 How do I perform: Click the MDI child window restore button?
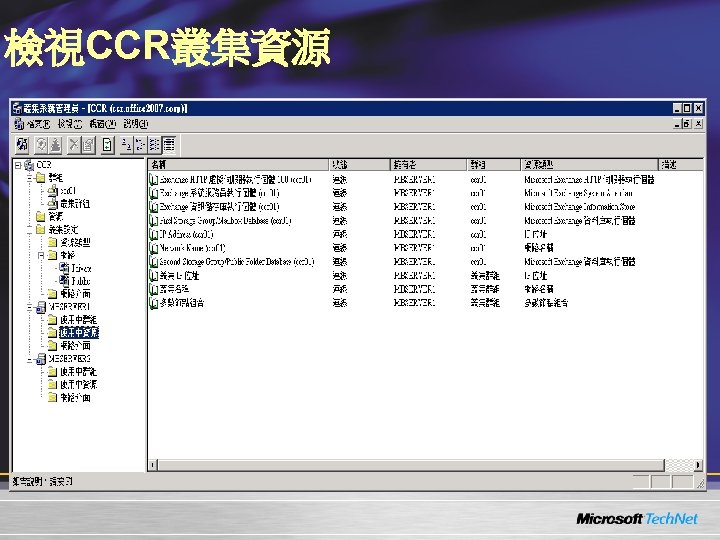point(687,124)
